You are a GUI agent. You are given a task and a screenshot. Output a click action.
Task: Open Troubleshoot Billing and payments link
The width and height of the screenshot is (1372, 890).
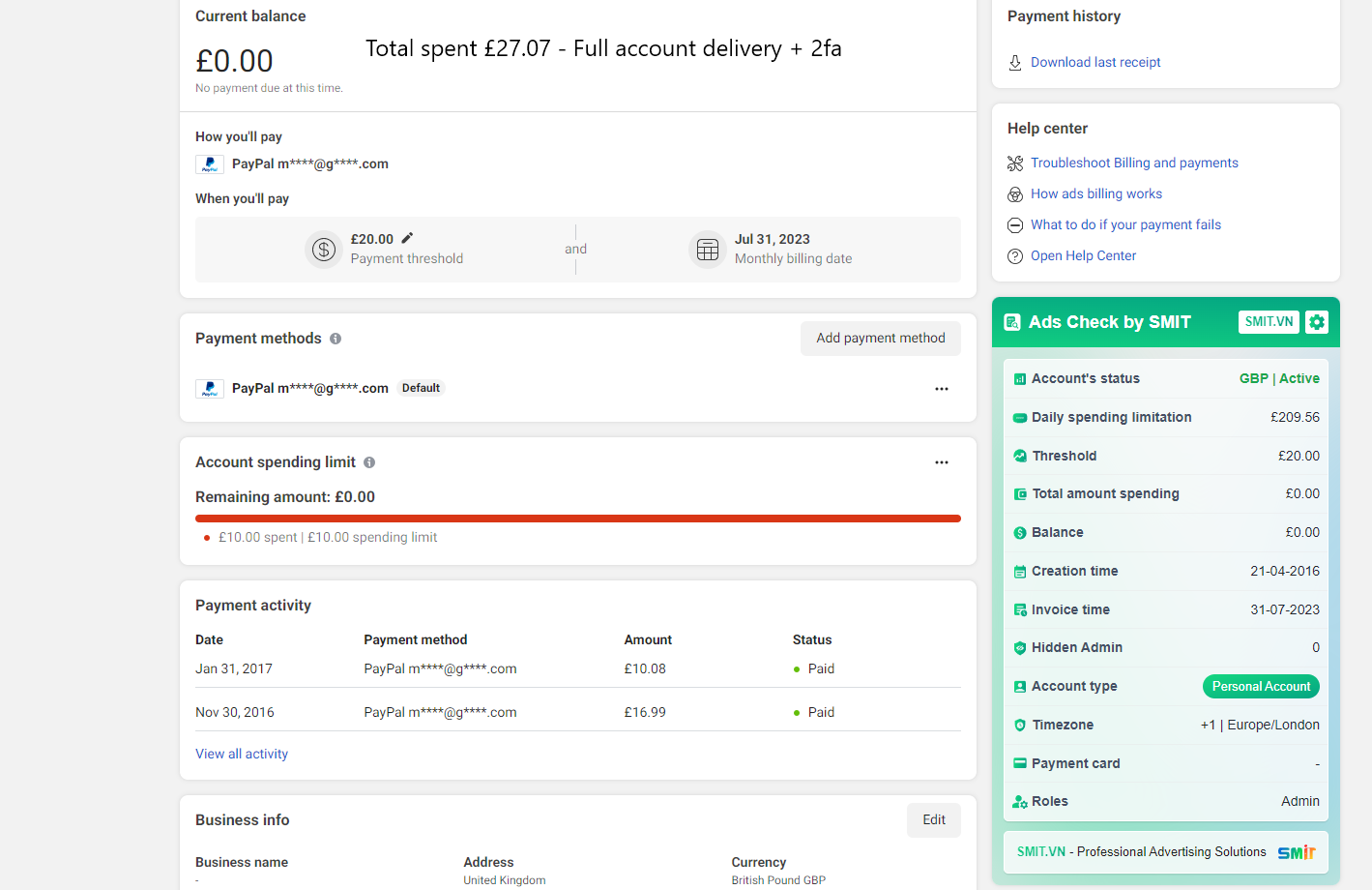coord(1134,163)
